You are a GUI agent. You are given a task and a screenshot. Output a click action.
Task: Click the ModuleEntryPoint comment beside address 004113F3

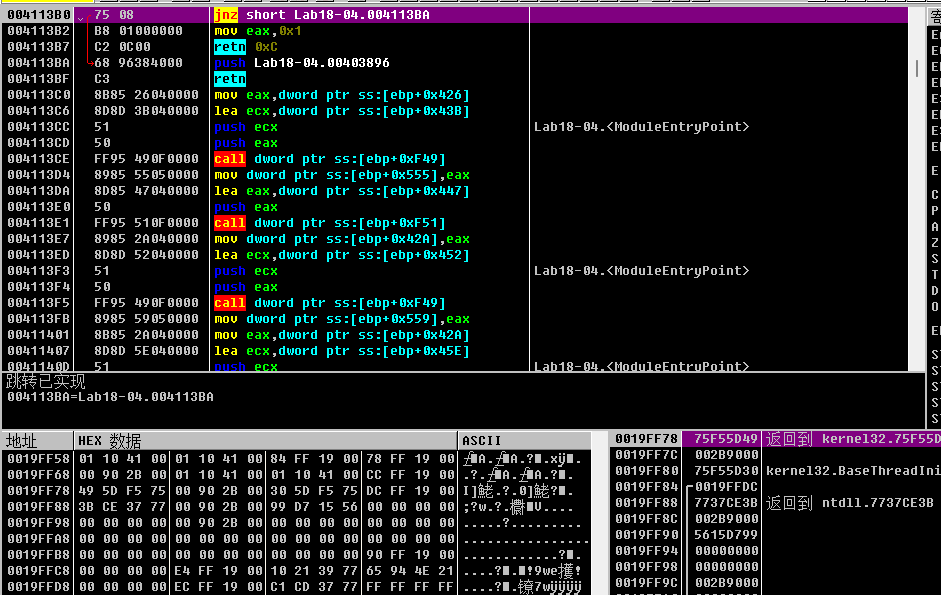pyautogui.click(x=642, y=271)
